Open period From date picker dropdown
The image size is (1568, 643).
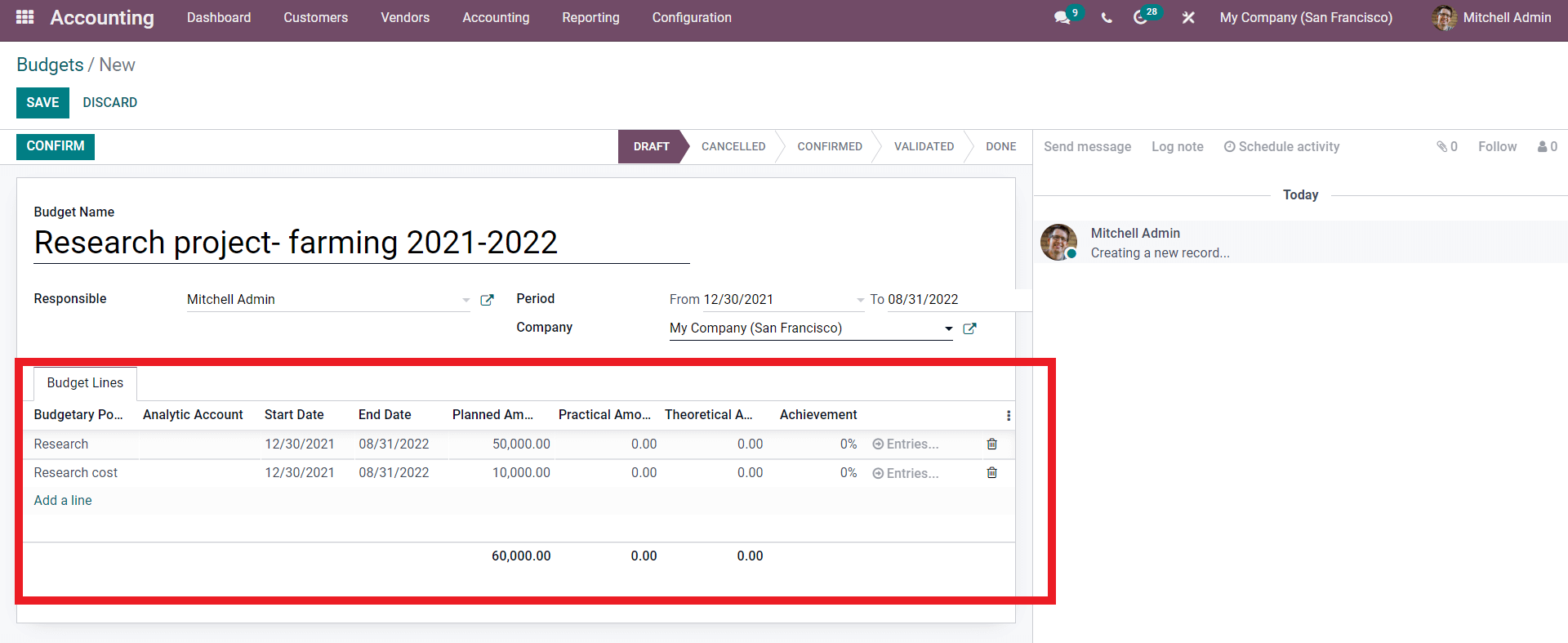point(860,300)
